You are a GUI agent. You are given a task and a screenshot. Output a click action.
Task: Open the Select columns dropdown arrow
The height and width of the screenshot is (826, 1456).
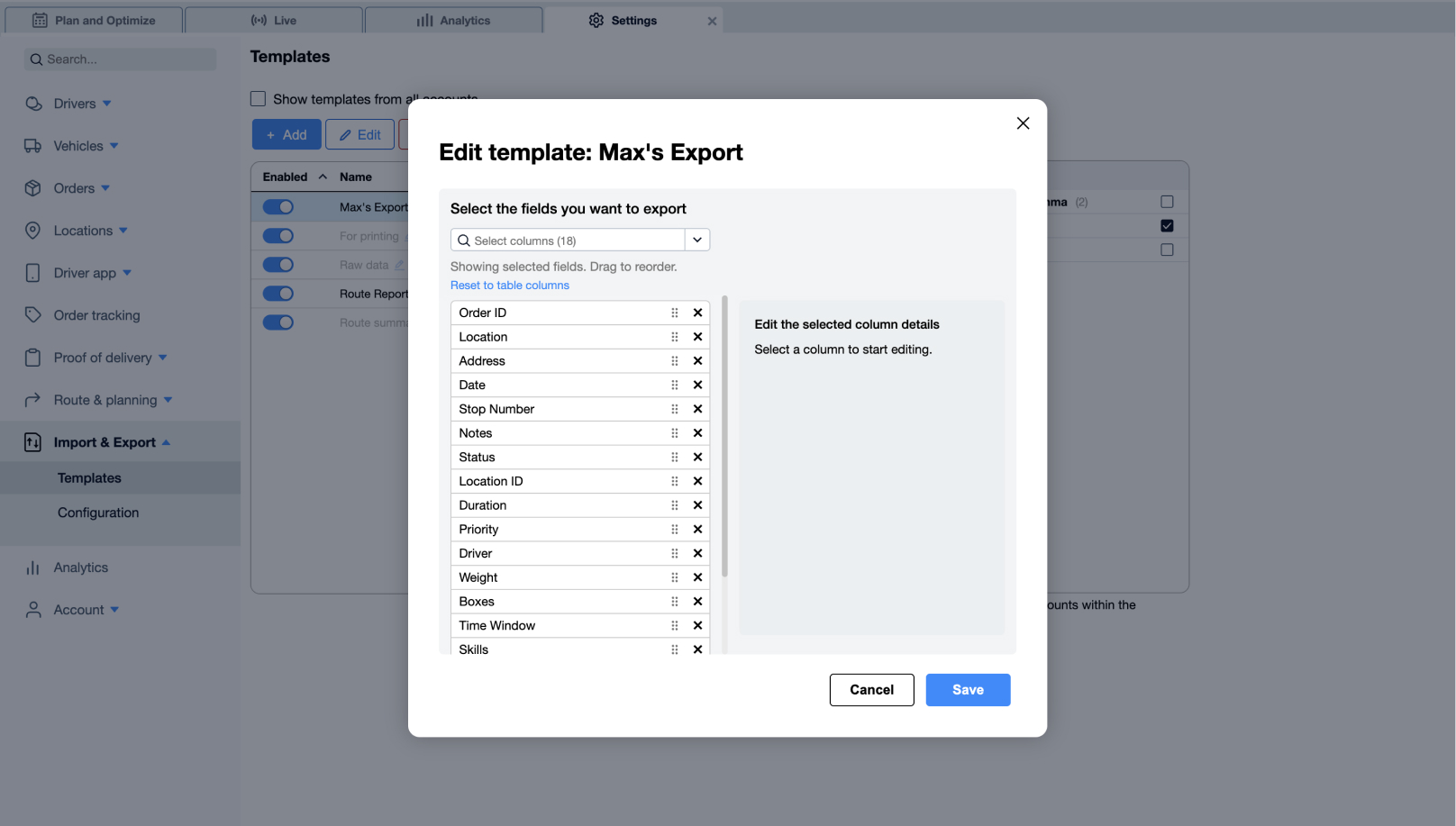(697, 240)
